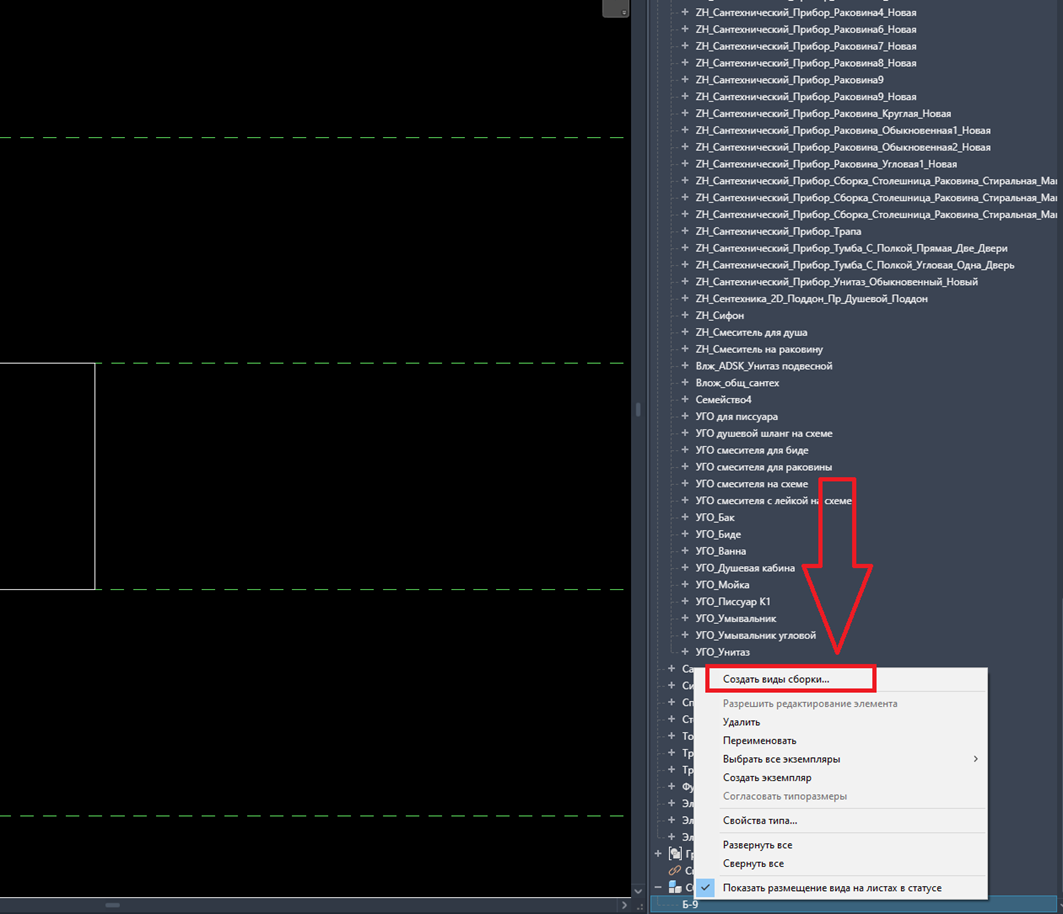Viewport: 1063px width, 914px height.
Task: Click the horizontal scrollbar thumb under the drawing
Action: point(113,905)
